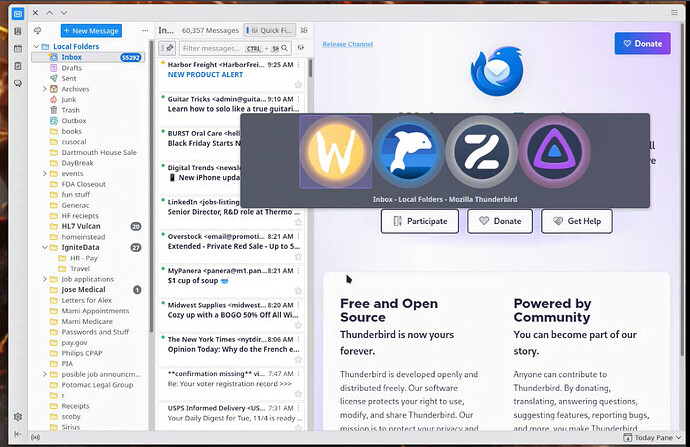Collapse the Local Folders tree
Viewport: 690px width, 447px height.
tap(36, 47)
